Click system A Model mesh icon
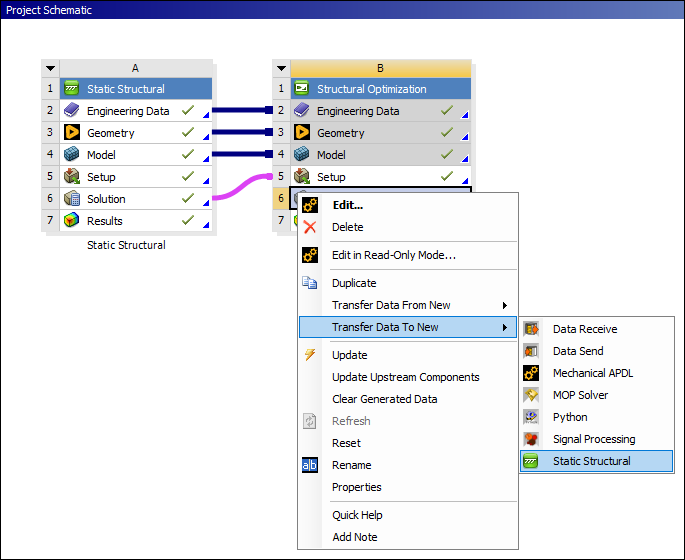The width and height of the screenshot is (685, 560). pyautogui.click(x=72, y=154)
